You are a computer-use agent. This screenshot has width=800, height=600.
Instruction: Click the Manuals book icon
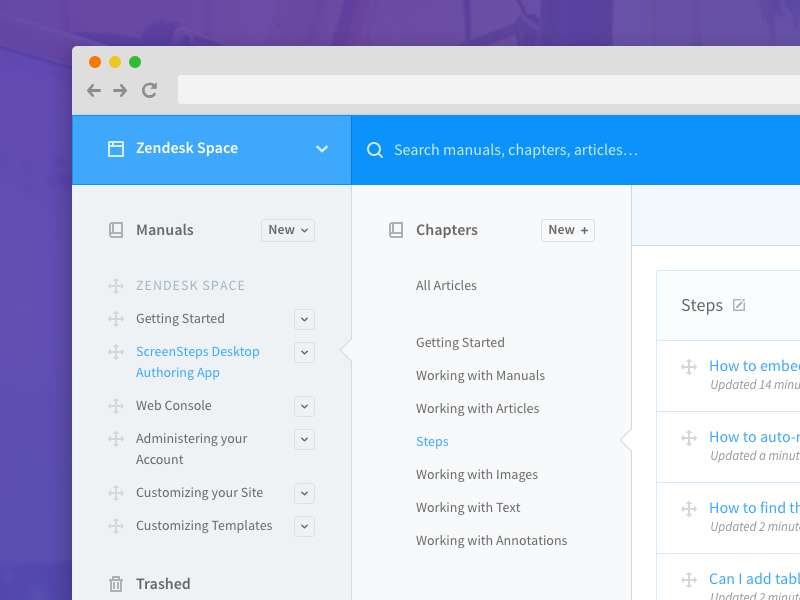point(116,230)
